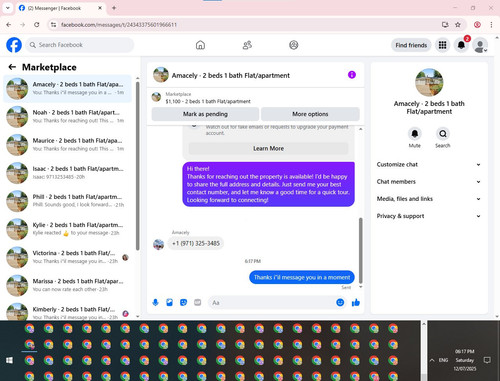Image resolution: width=500 pixels, height=381 pixels.
Task: Click the browser address bar URL
Action: click(119, 25)
